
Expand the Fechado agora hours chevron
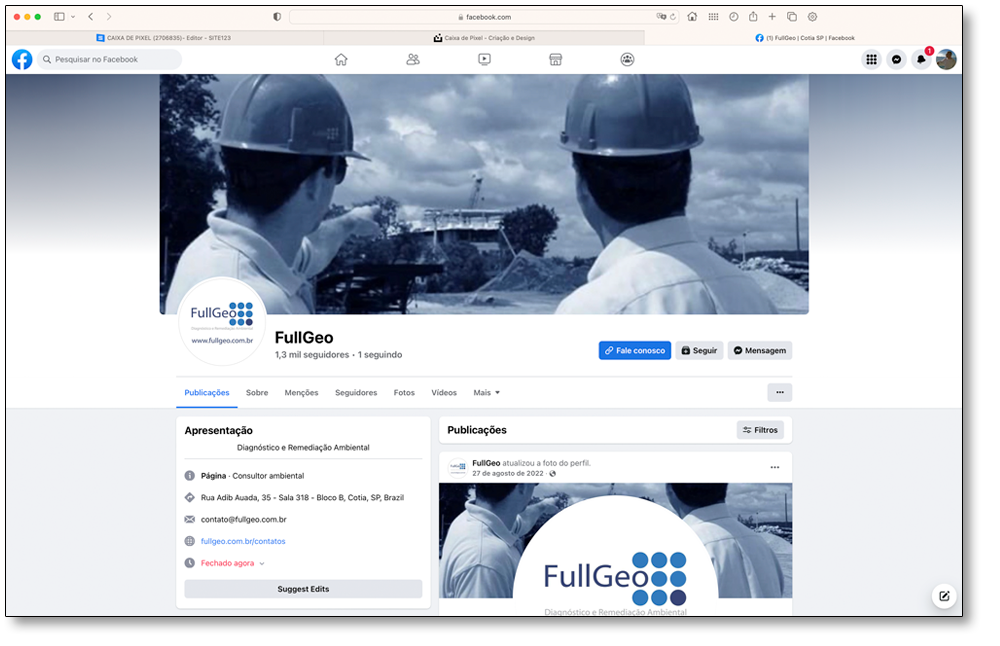pos(262,564)
